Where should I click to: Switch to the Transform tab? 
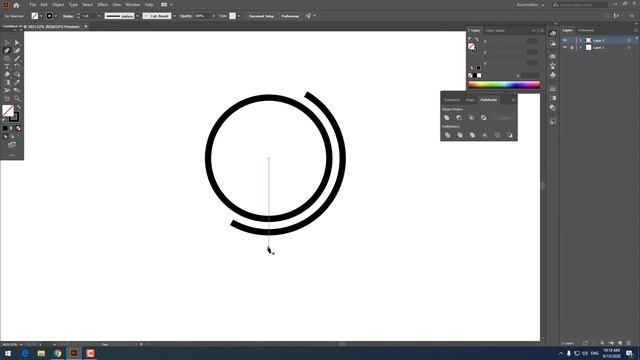pos(452,100)
